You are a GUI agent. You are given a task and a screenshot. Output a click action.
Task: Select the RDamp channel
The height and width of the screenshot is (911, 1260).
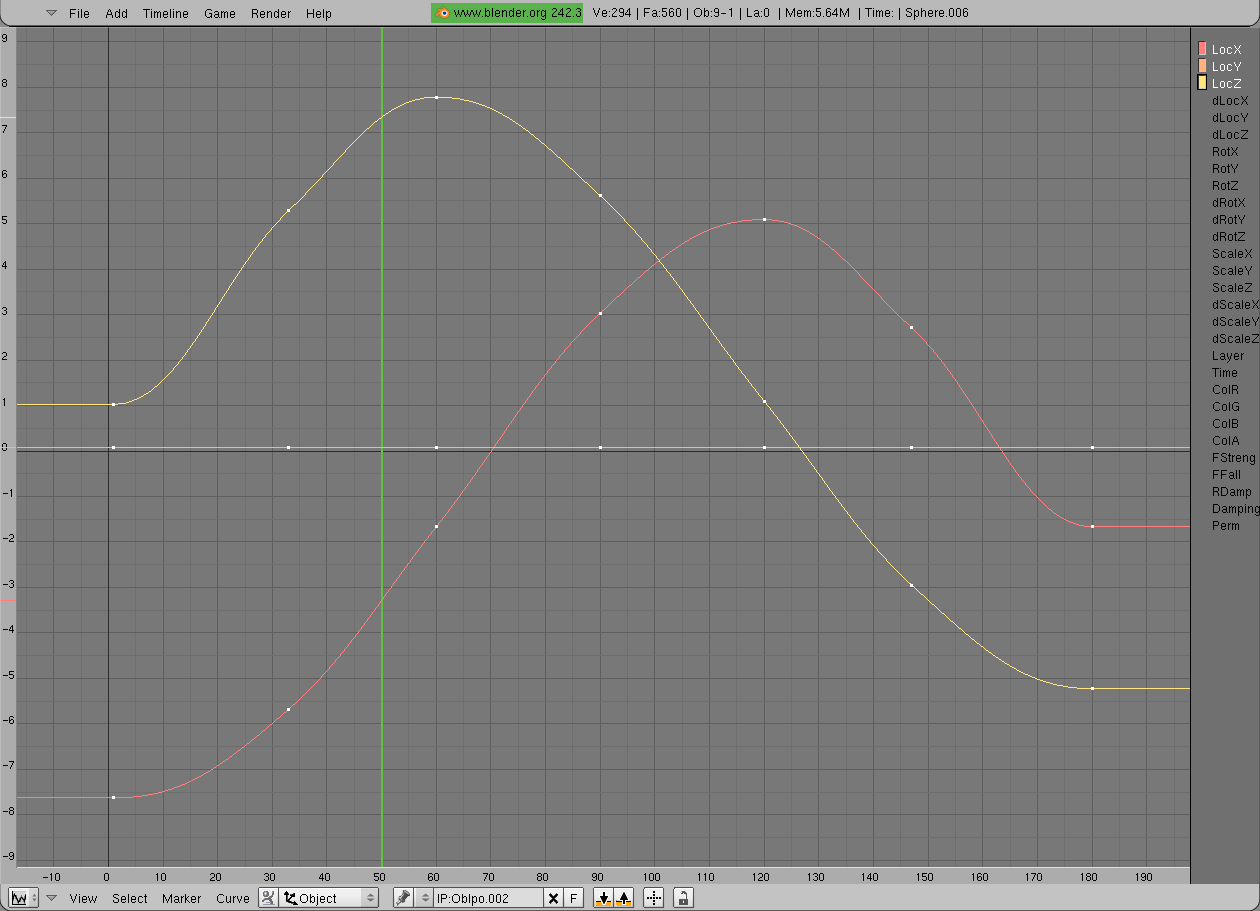[x=1231, y=491]
